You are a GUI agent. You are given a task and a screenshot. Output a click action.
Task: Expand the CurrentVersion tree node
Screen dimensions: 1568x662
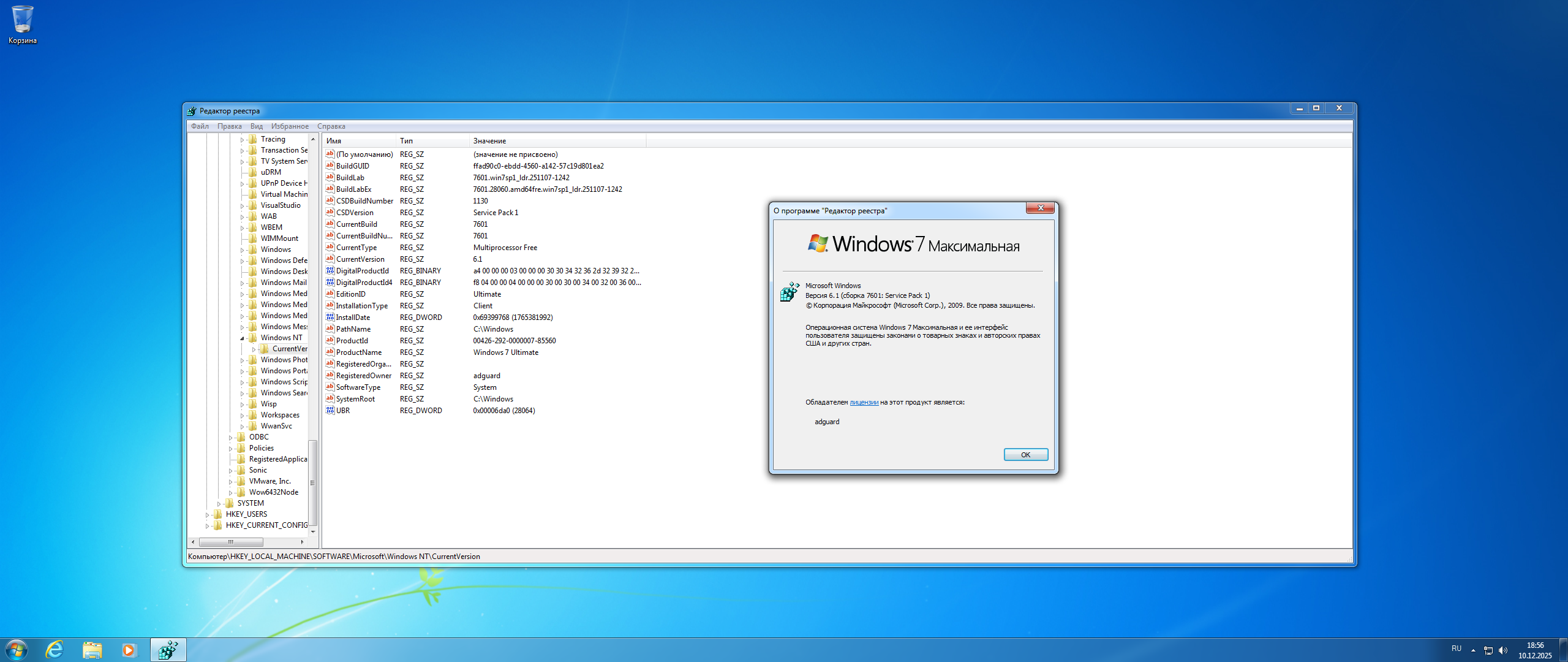[254, 349]
